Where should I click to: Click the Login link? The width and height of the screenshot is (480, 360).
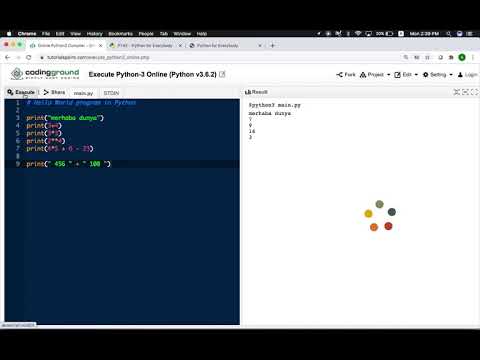[468, 75]
